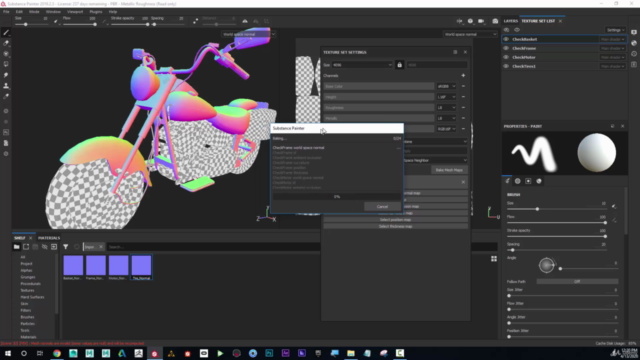
Task: Open Roughness channel format dropdown
Action: pyautogui.click(x=446, y=107)
